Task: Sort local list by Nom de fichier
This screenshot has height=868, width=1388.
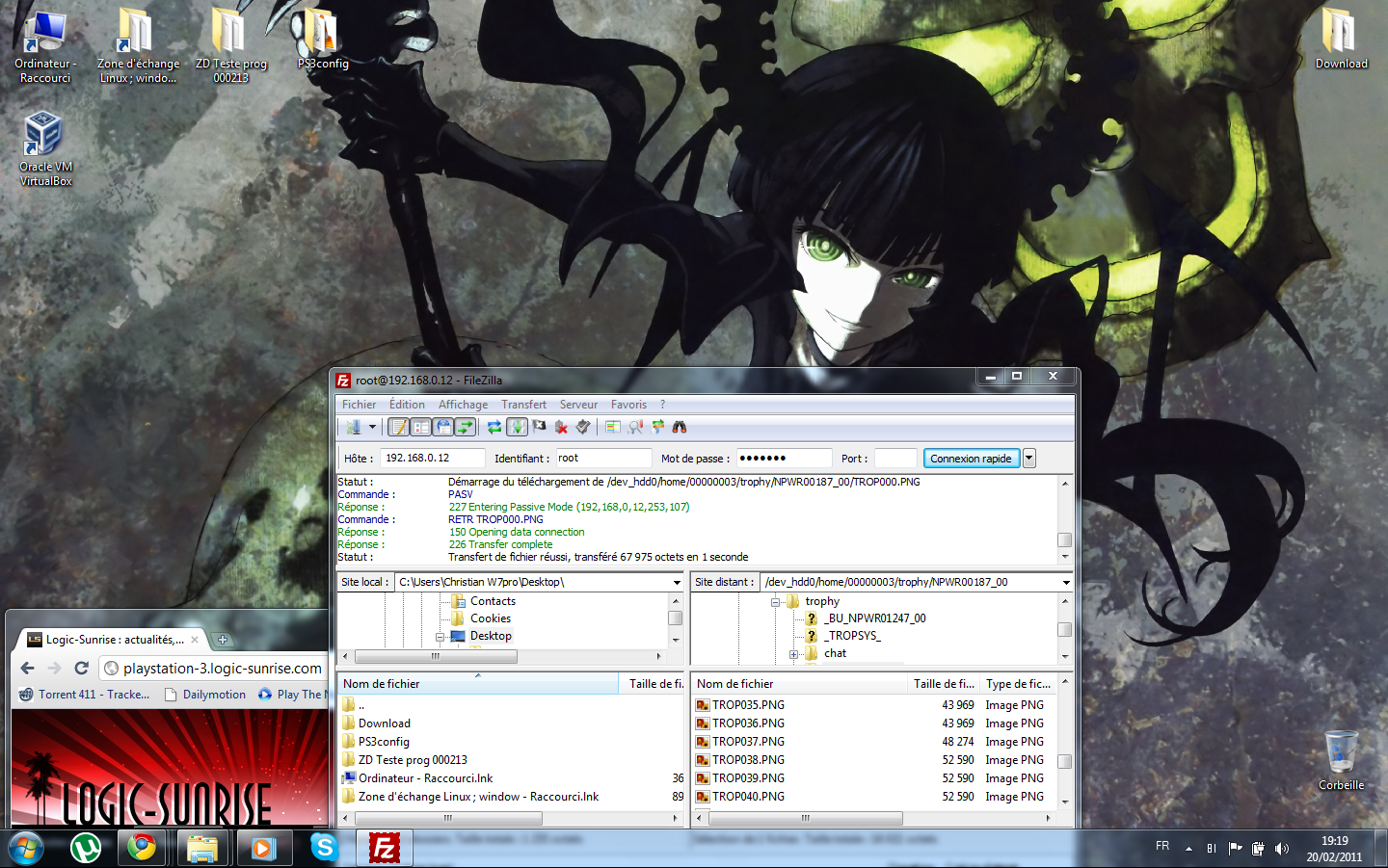Action: coord(478,684)
